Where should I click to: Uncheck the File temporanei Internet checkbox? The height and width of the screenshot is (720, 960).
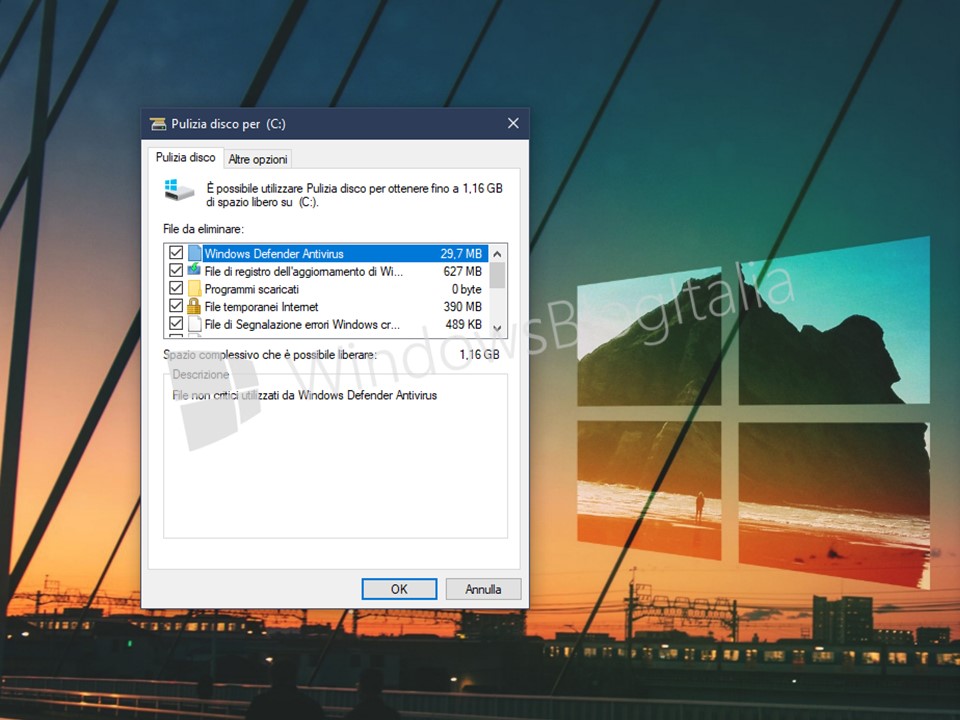pyautogui.click(x=176, y=307)
